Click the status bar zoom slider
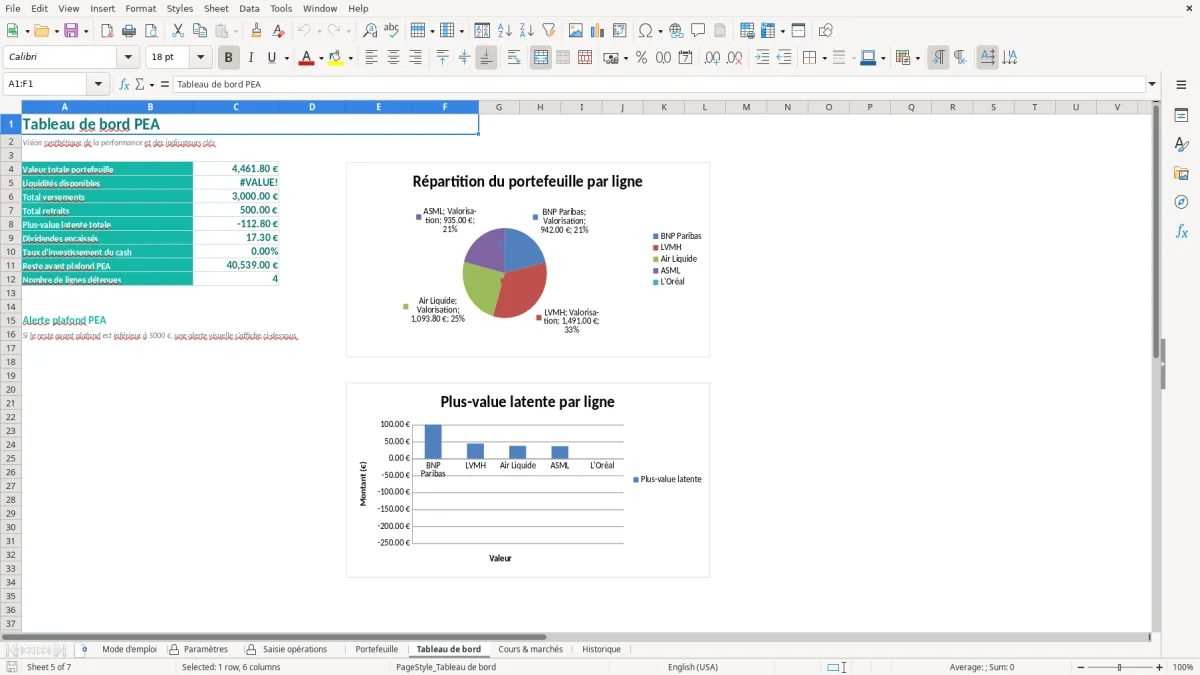The width and height of the screenshot is (1200, 675). [1120, 667]
